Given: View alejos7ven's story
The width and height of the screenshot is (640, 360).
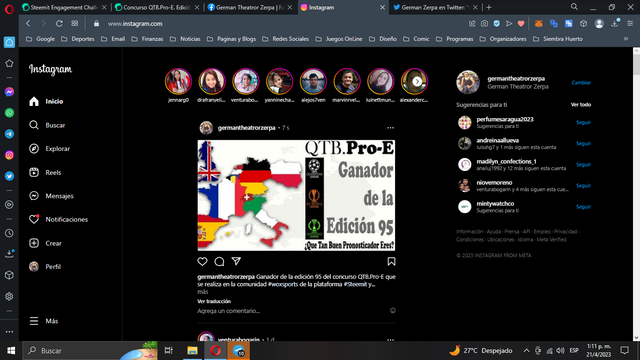Looking at the screenshot, I should pos(313,81).
